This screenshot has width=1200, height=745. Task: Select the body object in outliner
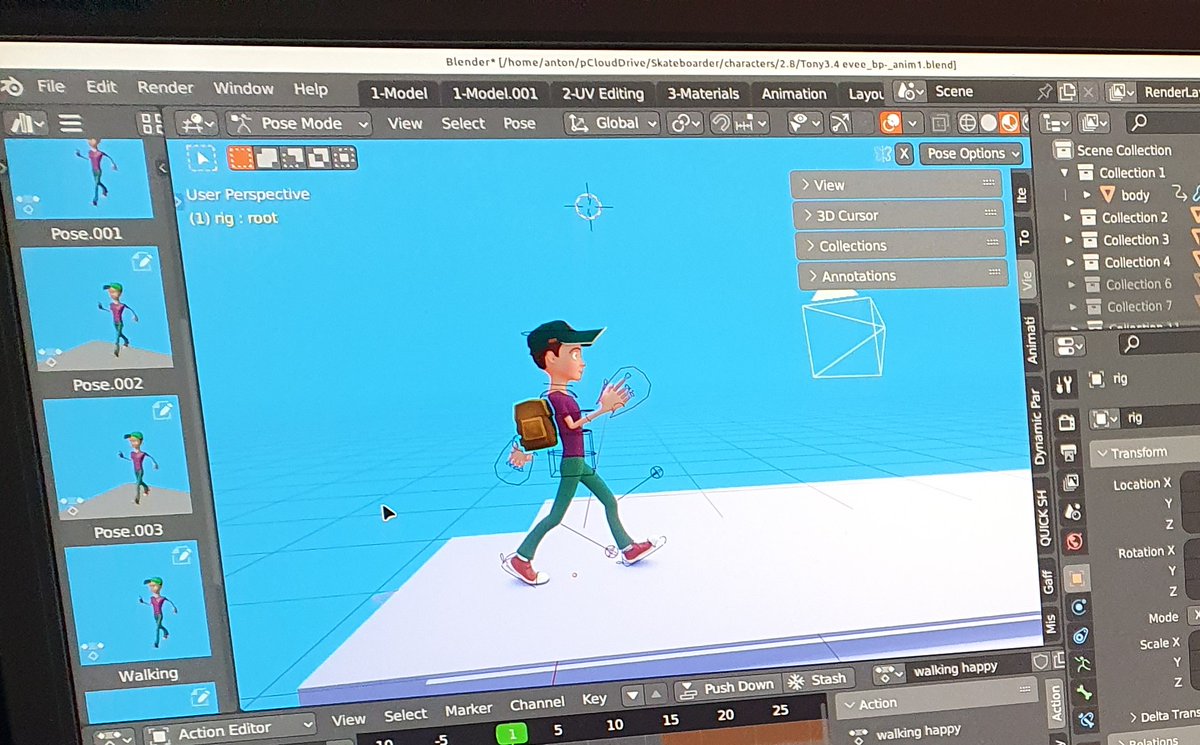click(x=1135, y=195)
